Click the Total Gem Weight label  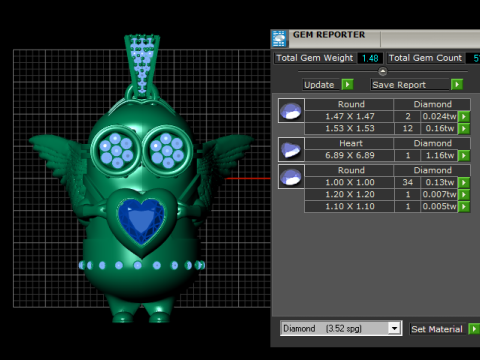315,58
